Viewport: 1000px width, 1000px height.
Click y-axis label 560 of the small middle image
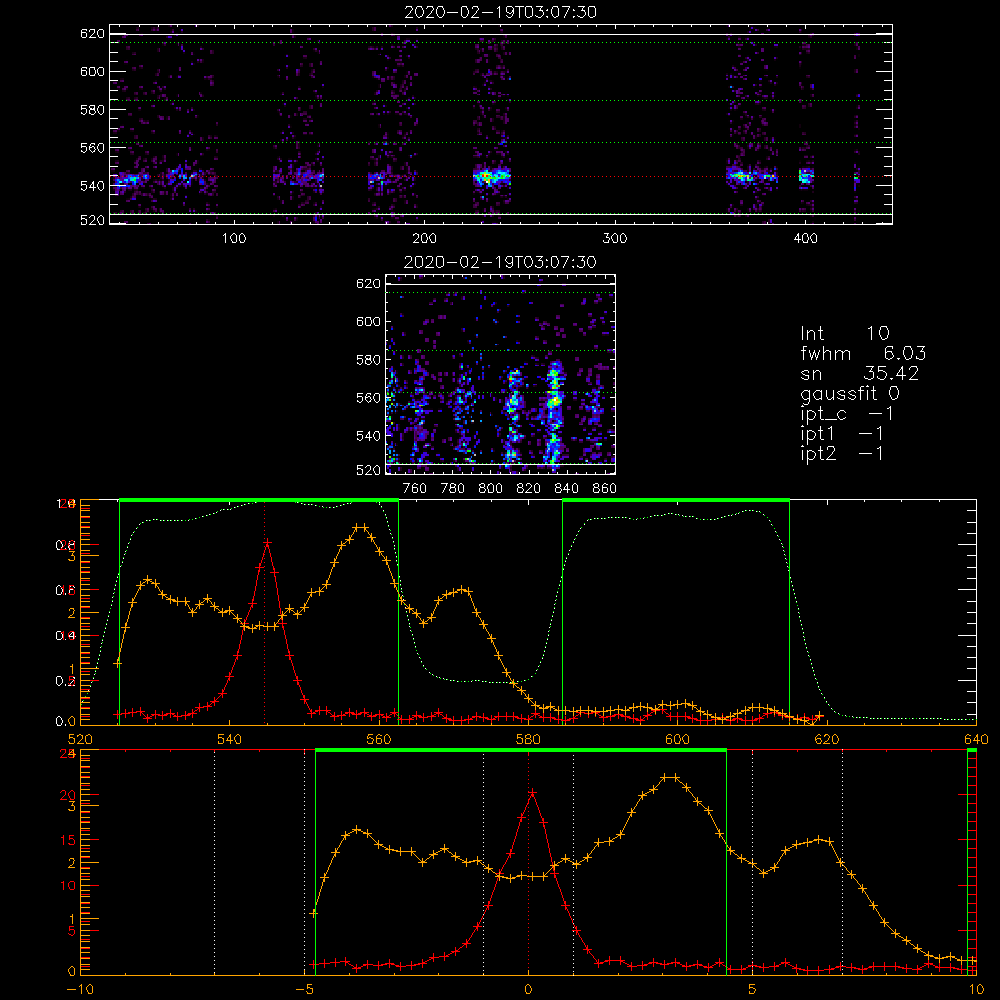tap(368, 398)
